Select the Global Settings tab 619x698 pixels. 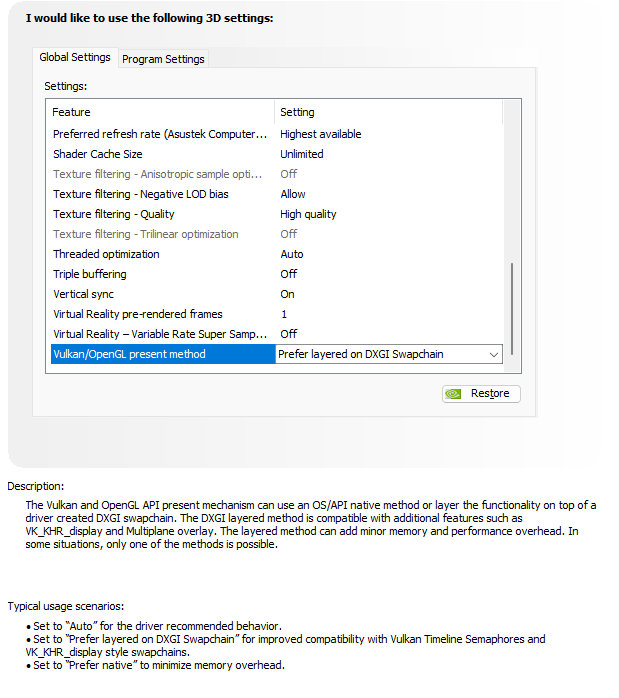75,57
